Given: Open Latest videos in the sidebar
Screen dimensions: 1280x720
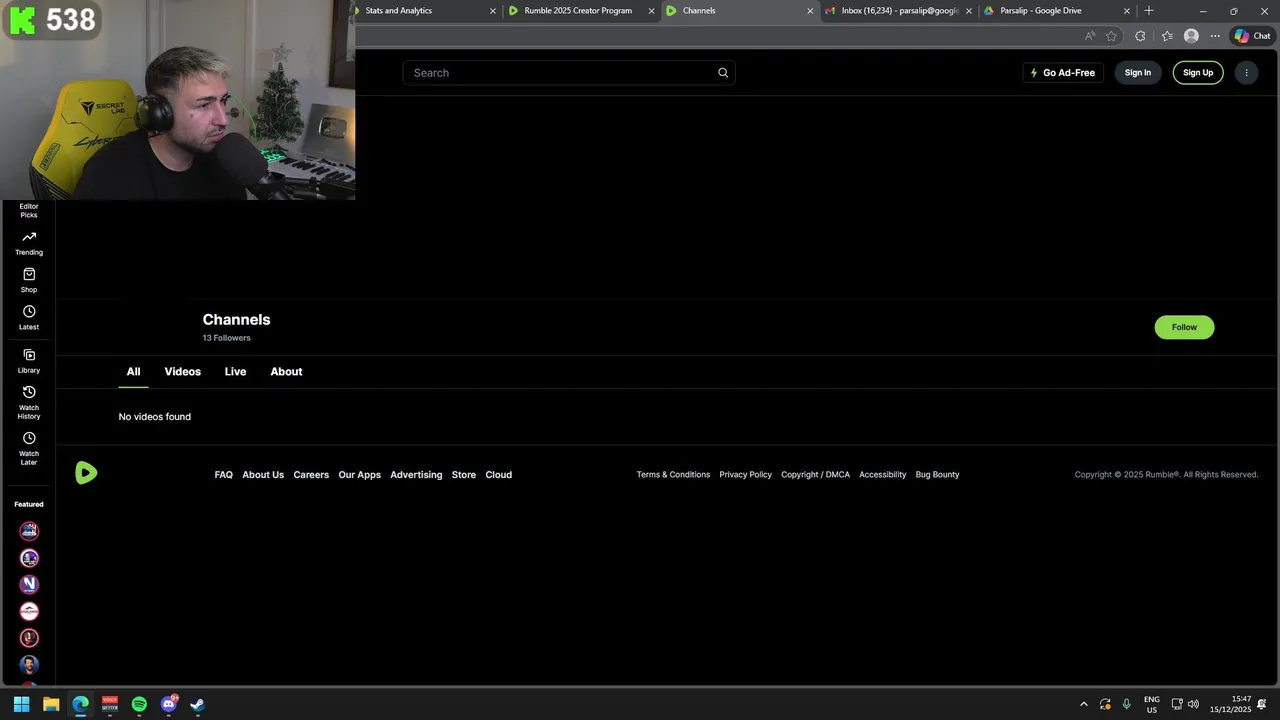Looking at the screenshot, I should (29, 318).
